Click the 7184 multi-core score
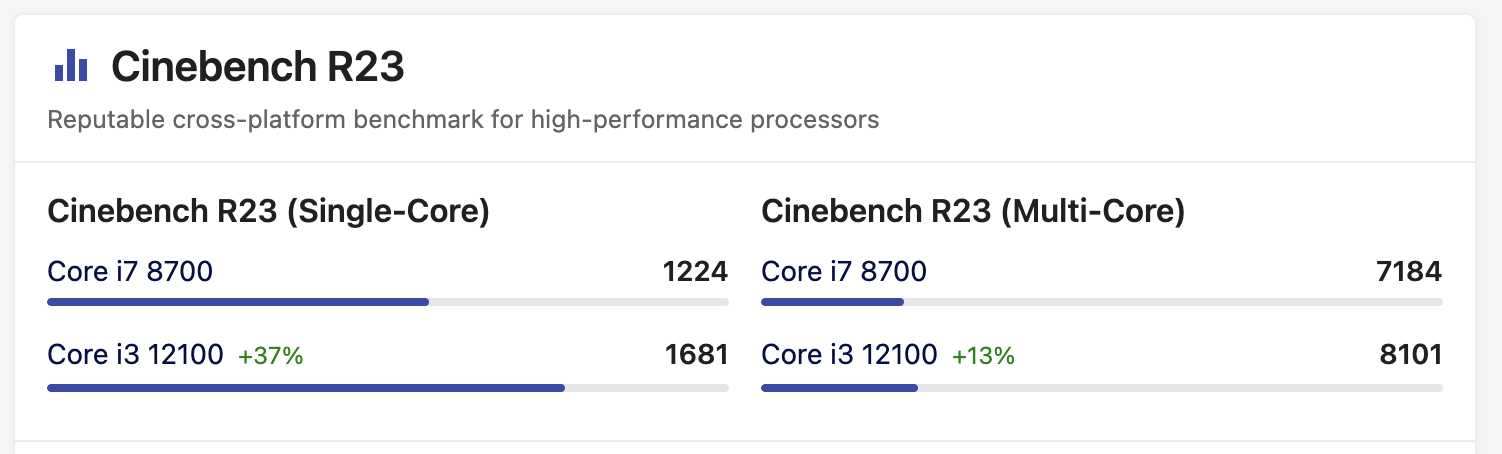Screen dimensions: 1502x454 tap(1409, 271)
